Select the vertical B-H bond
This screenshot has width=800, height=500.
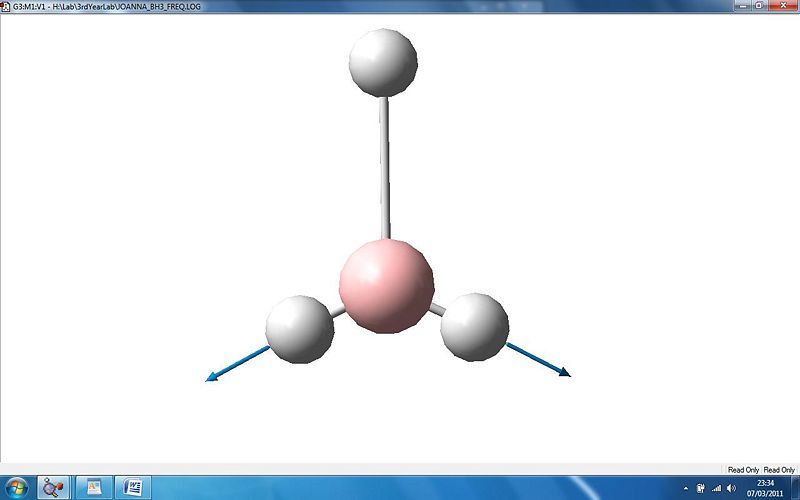384,168
